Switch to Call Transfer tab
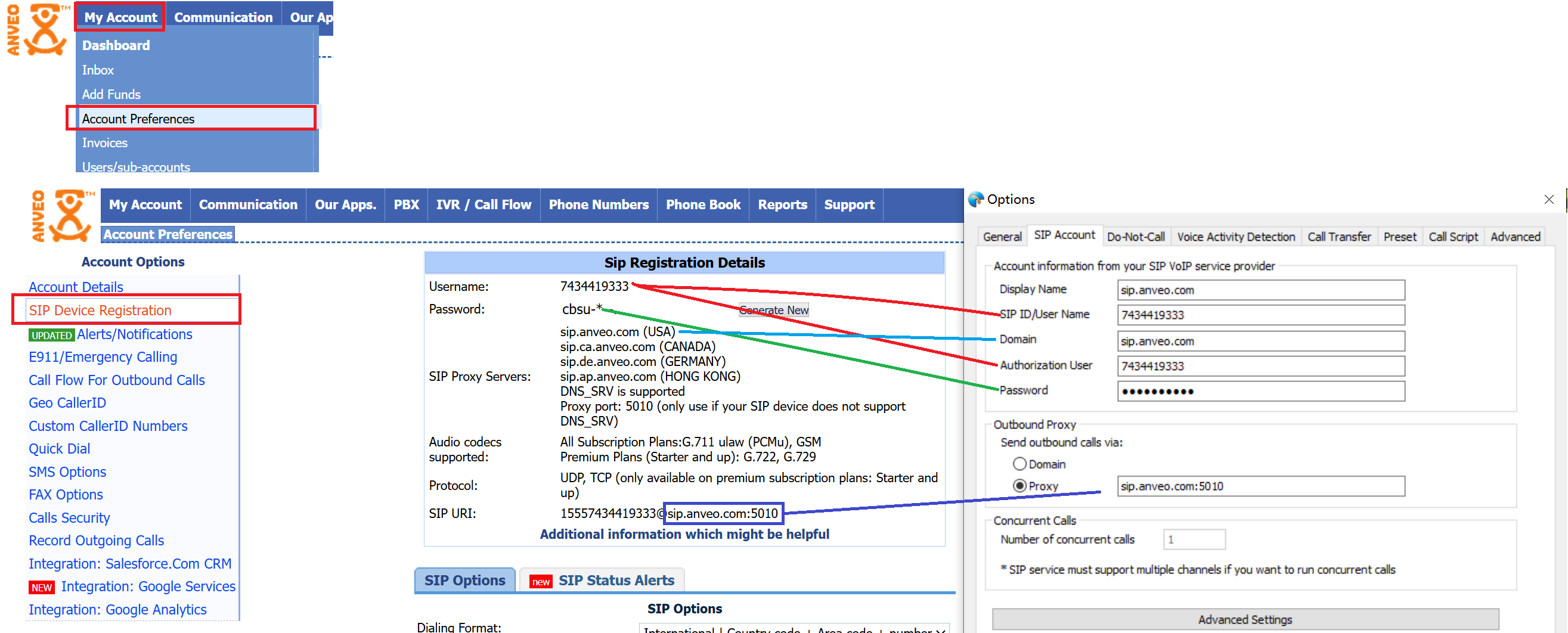This screenshot has width=1568, height=633. [x=1339, y=237]
